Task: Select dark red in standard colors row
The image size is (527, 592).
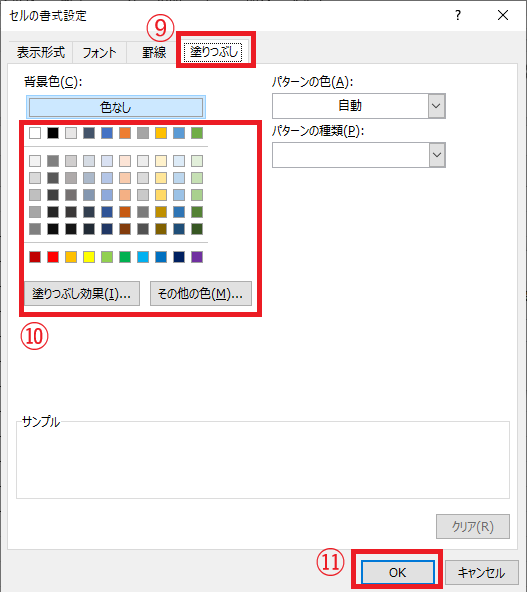Action: [x=35, y=257]
